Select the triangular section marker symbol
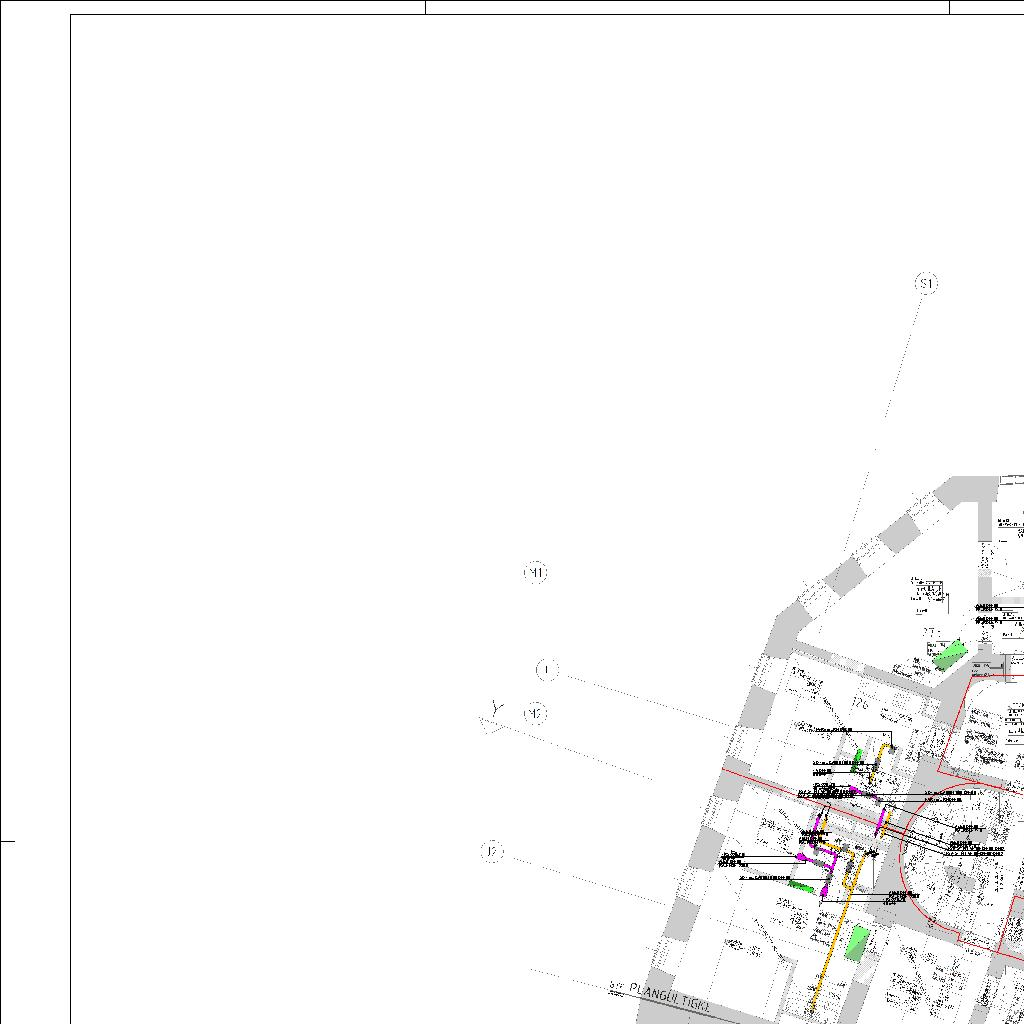This screenshot has height=1024, width=1024. (x=491, y=720)
